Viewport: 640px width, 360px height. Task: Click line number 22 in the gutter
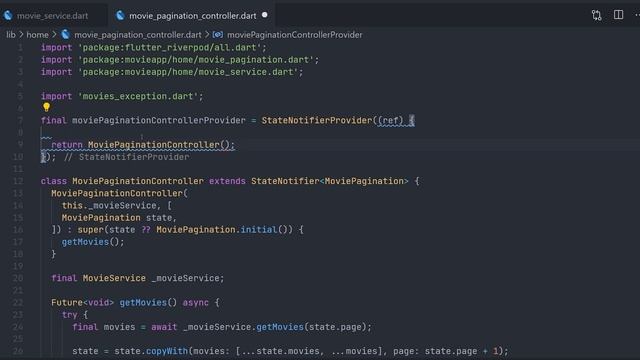coord(18,303)
